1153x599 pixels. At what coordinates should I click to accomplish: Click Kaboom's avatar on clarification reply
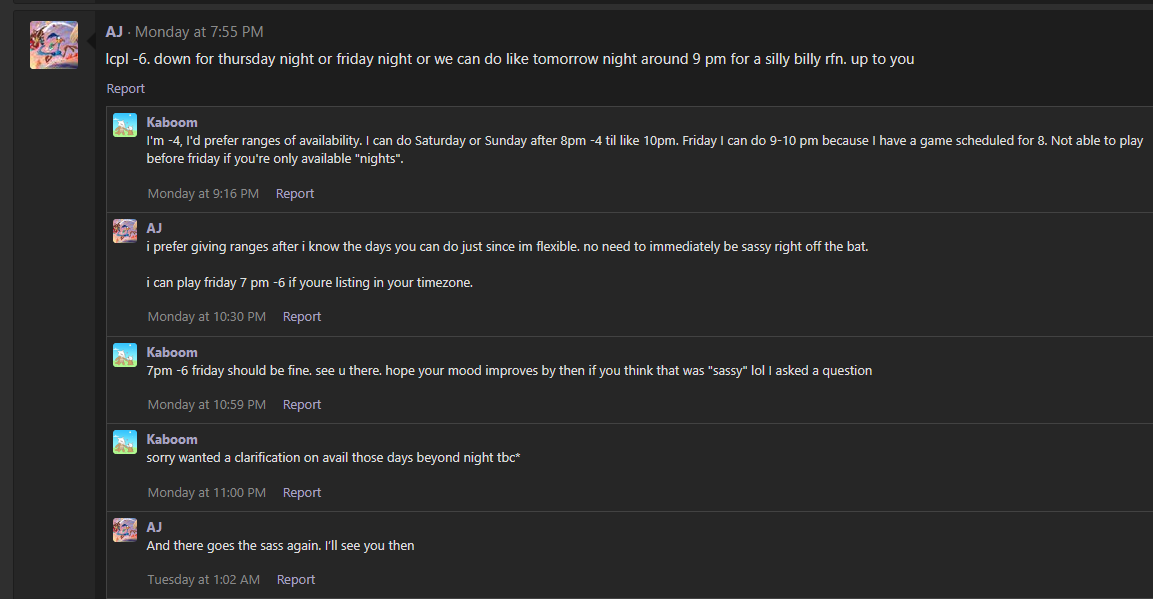tap(125, 442)
